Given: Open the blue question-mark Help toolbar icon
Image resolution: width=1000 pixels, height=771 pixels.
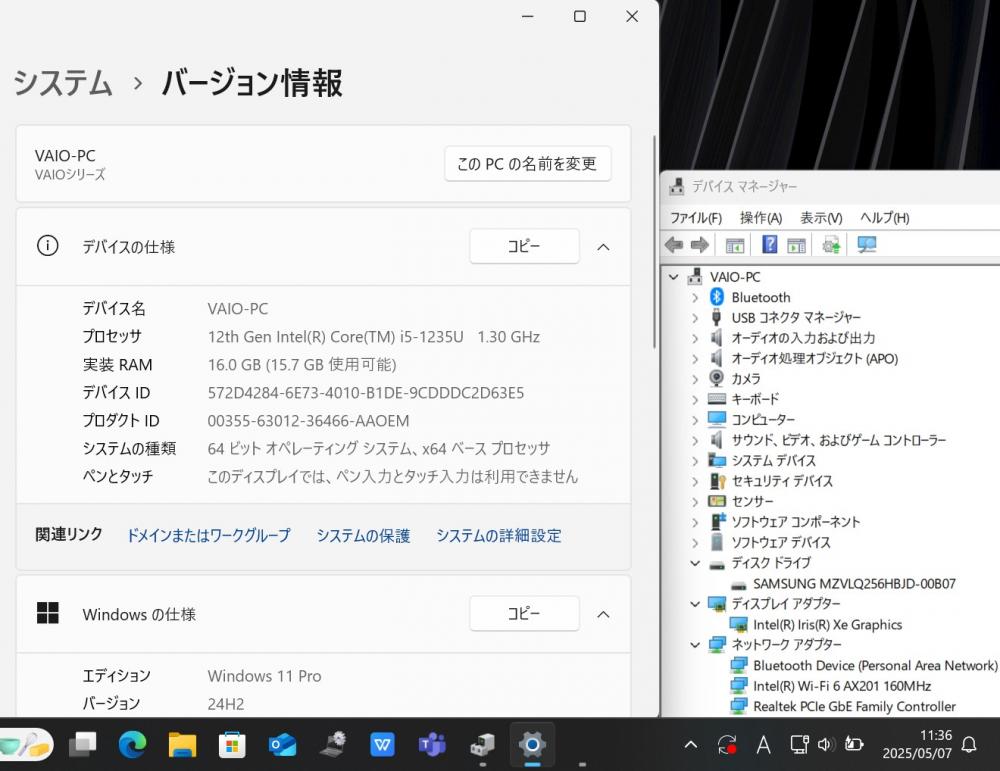Looking at the screenshot, I should pyautogui.click(x=770, y=244).
